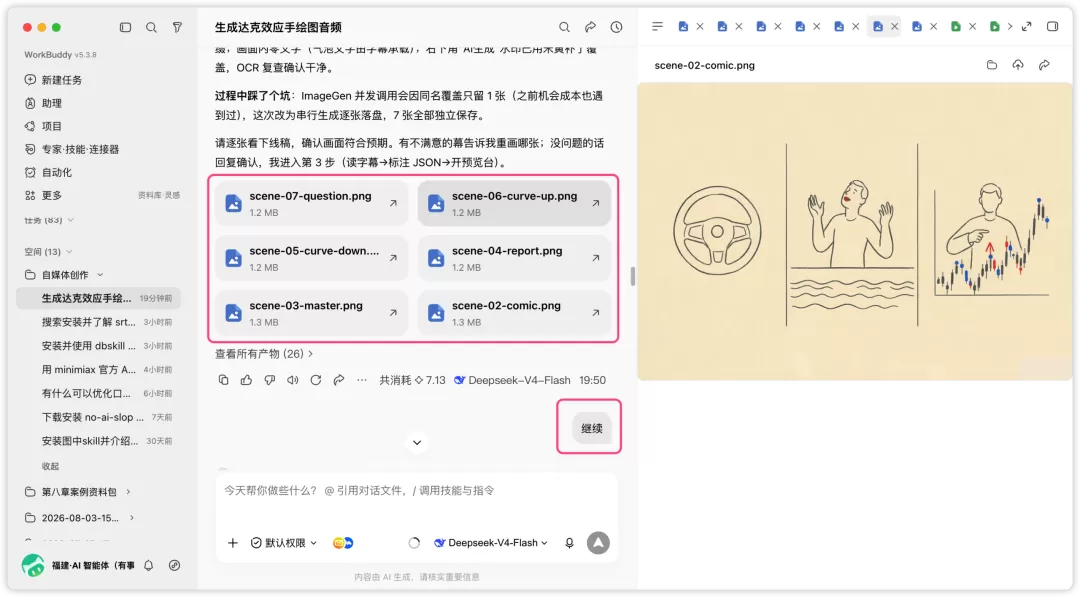
Task: Click the filter funnel icon in sidebar header
Action: 177,28
